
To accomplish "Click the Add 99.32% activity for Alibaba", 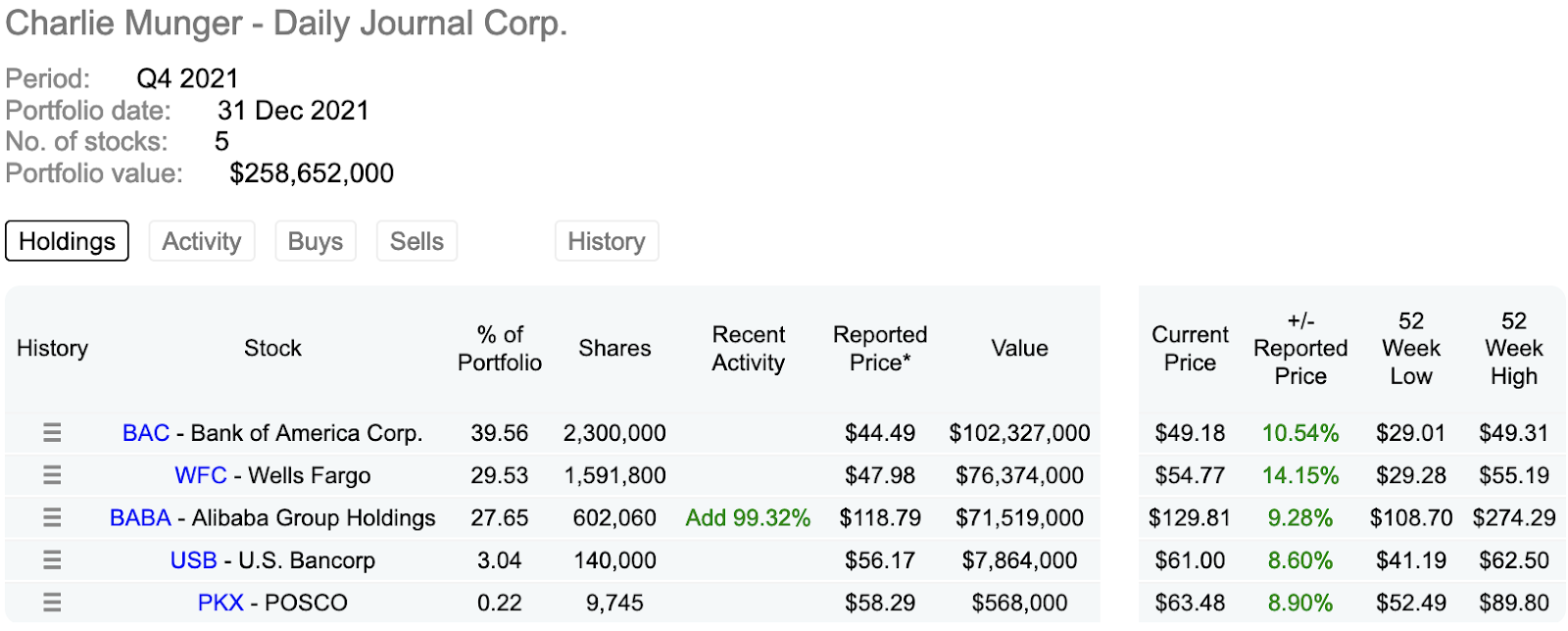I will [x=748, y=517].
